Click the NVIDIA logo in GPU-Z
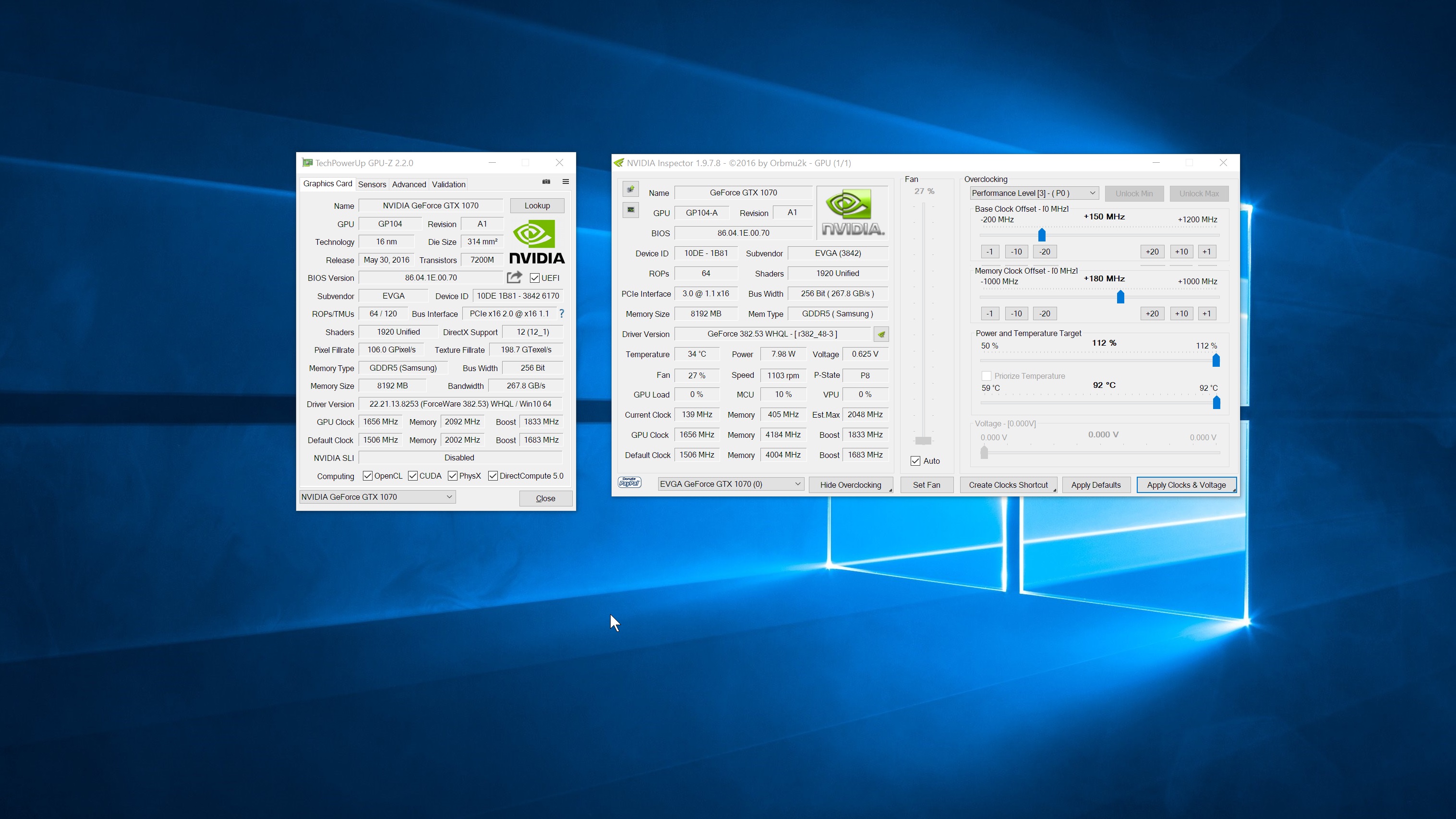 point(537,242)
